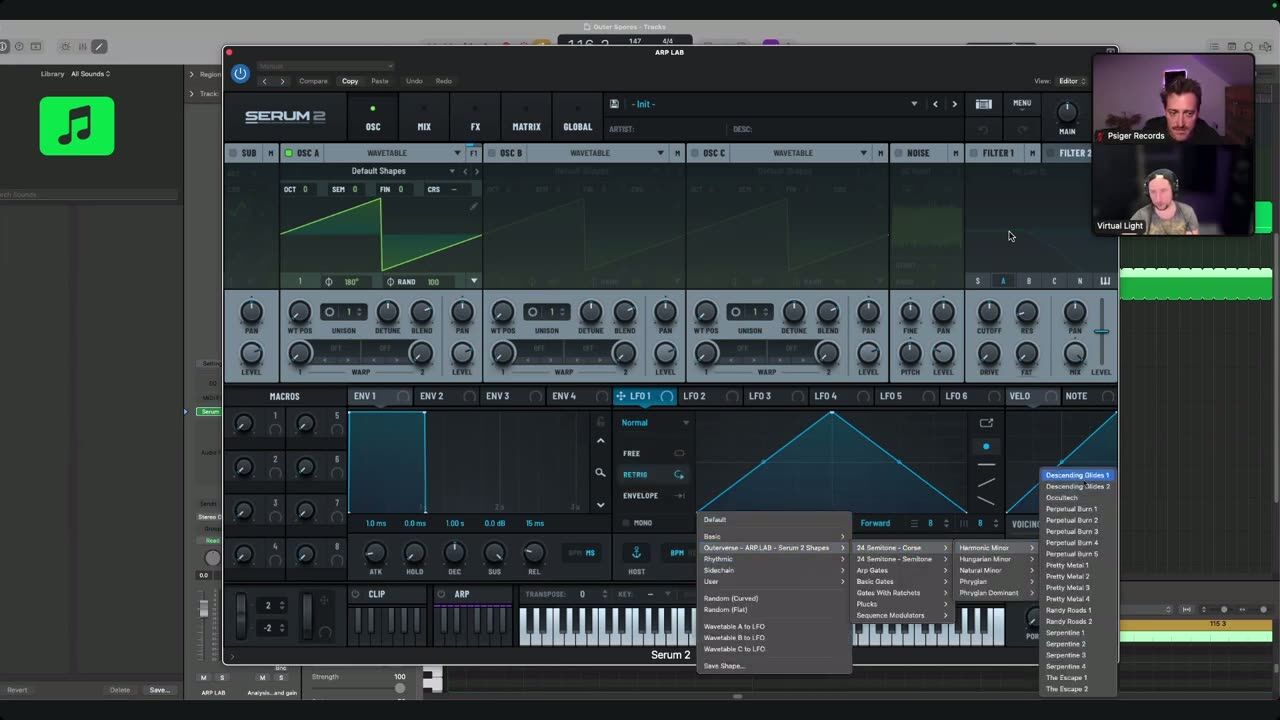1280x720 pixels.
Task: Click the MENU button
Action: pos(1022,103)
